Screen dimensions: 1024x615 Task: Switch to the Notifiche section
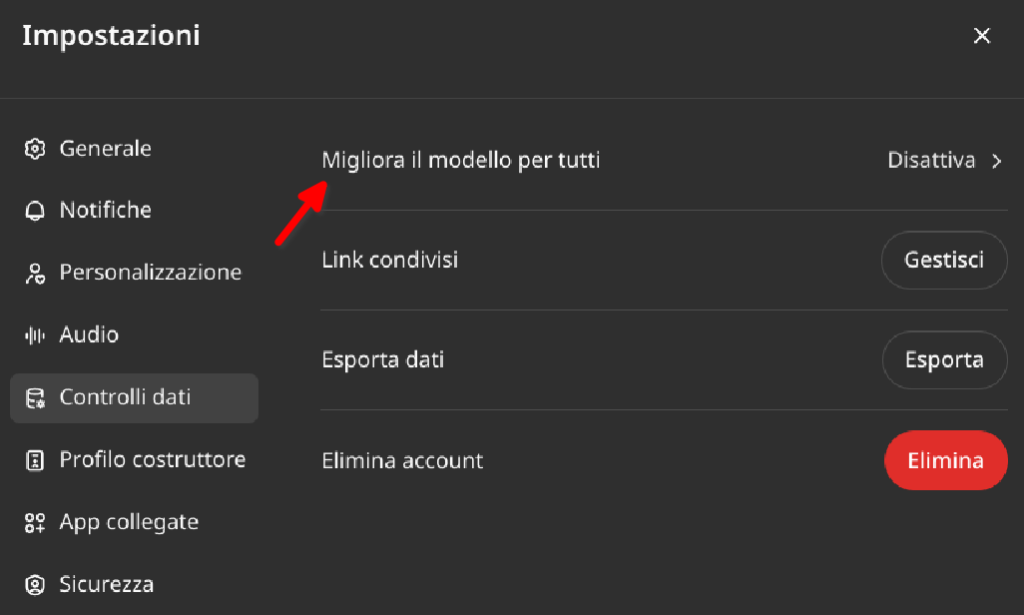pyautogui.click(x=105, y=210)
